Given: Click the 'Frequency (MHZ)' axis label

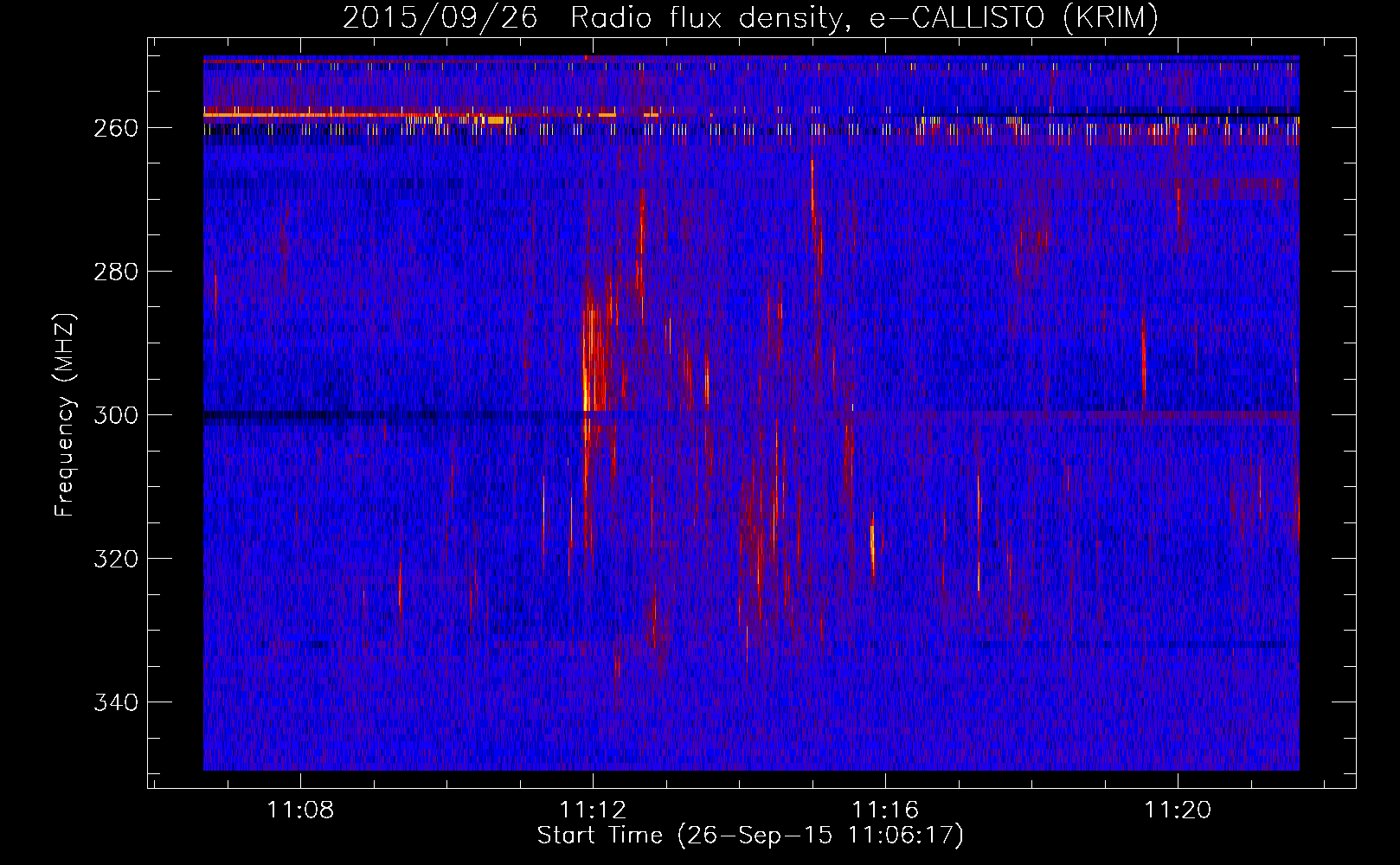Looking at the screenshot, I should tap(65, 414).
